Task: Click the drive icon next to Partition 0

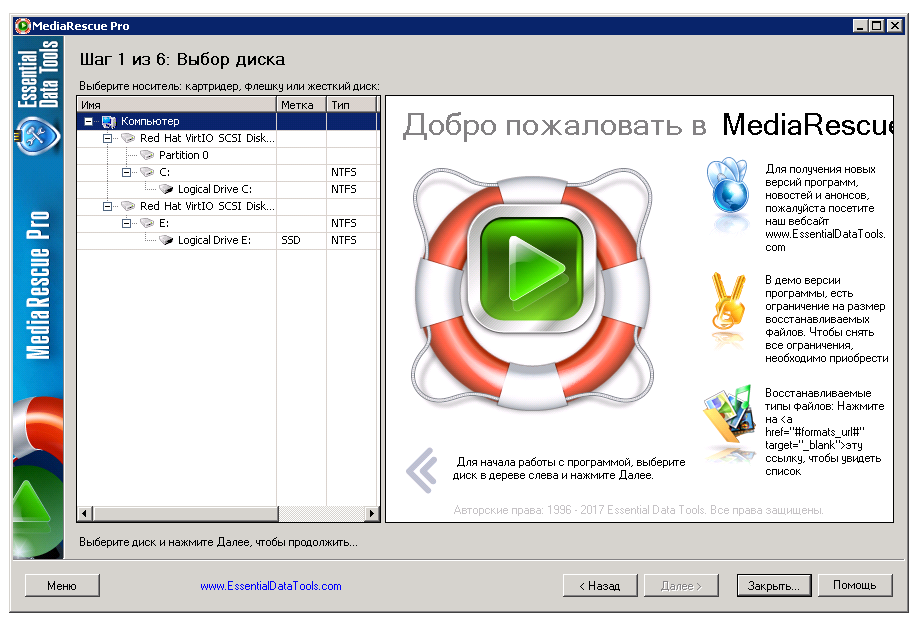Action: [147, 156]
